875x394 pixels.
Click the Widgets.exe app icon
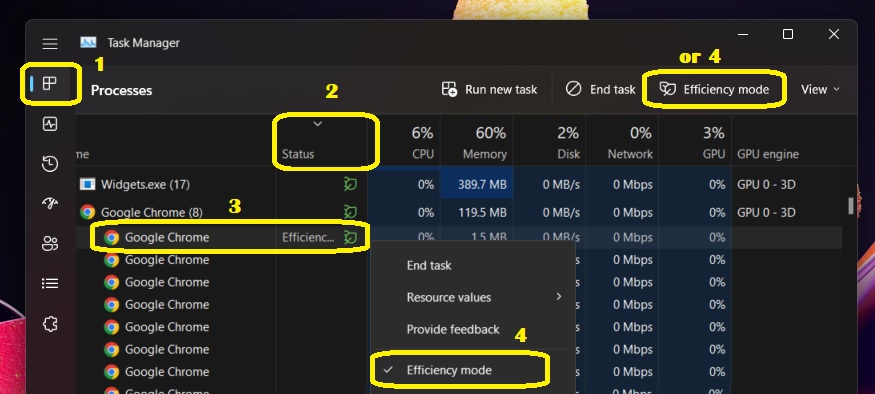pyautogui.click(x=88, y=184)
